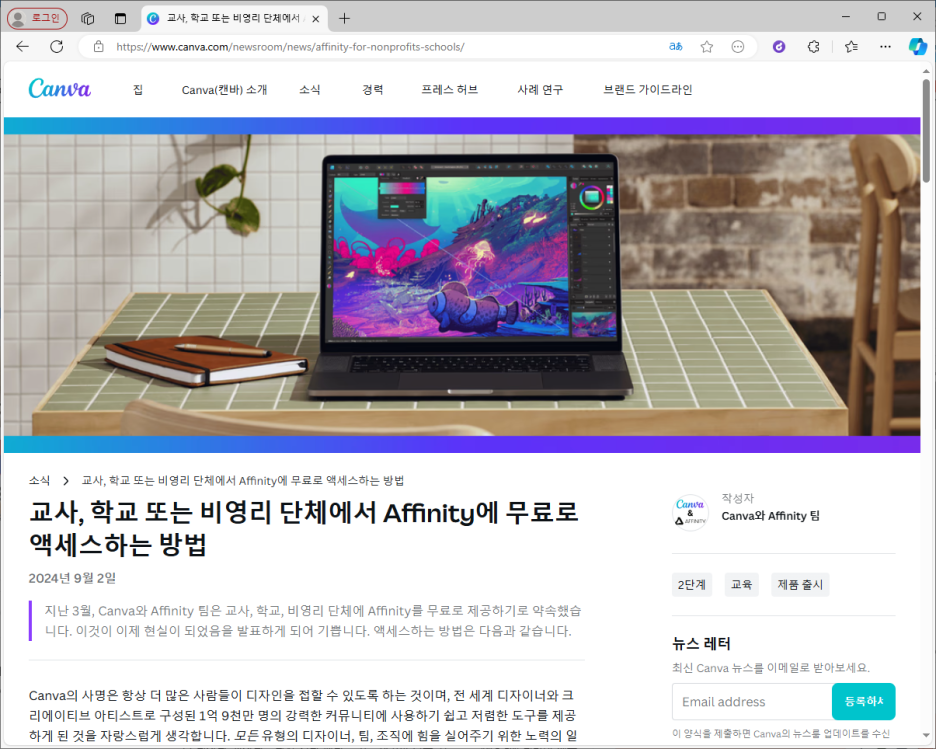Viewport: 936px width, 749px height.
Task: Click the newsletter 등록하기 button
Action: 864,701
